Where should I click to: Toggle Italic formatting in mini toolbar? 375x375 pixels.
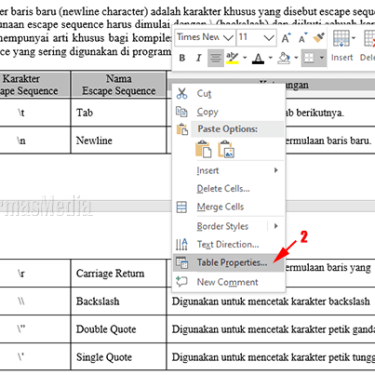[199, 58]
